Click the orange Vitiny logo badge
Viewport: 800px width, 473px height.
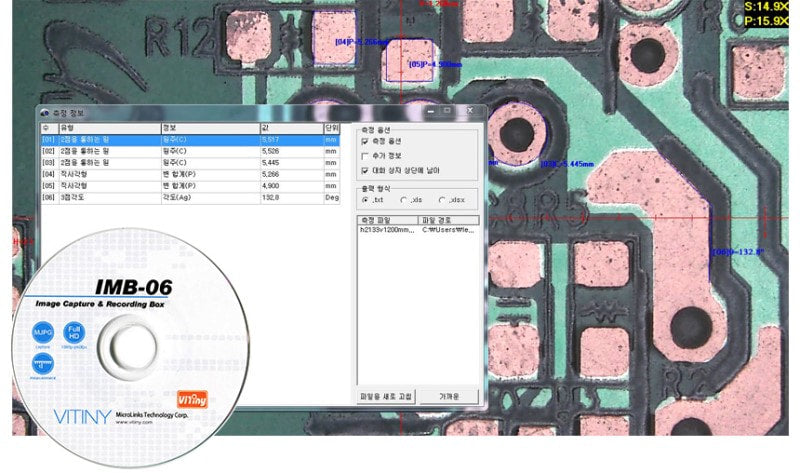tap(191, 397)
